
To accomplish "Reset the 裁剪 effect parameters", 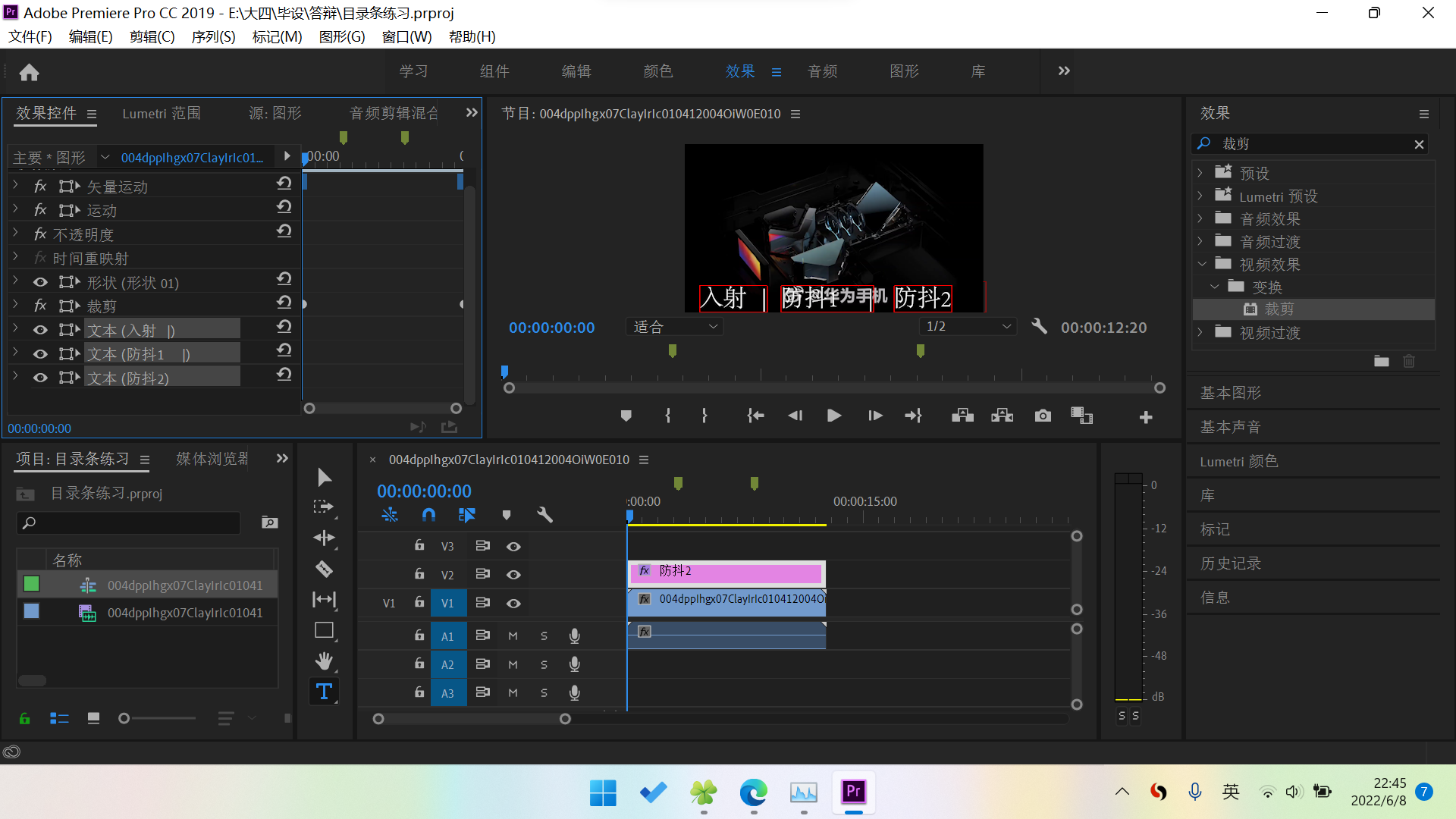I will click(x=284, y=303).
